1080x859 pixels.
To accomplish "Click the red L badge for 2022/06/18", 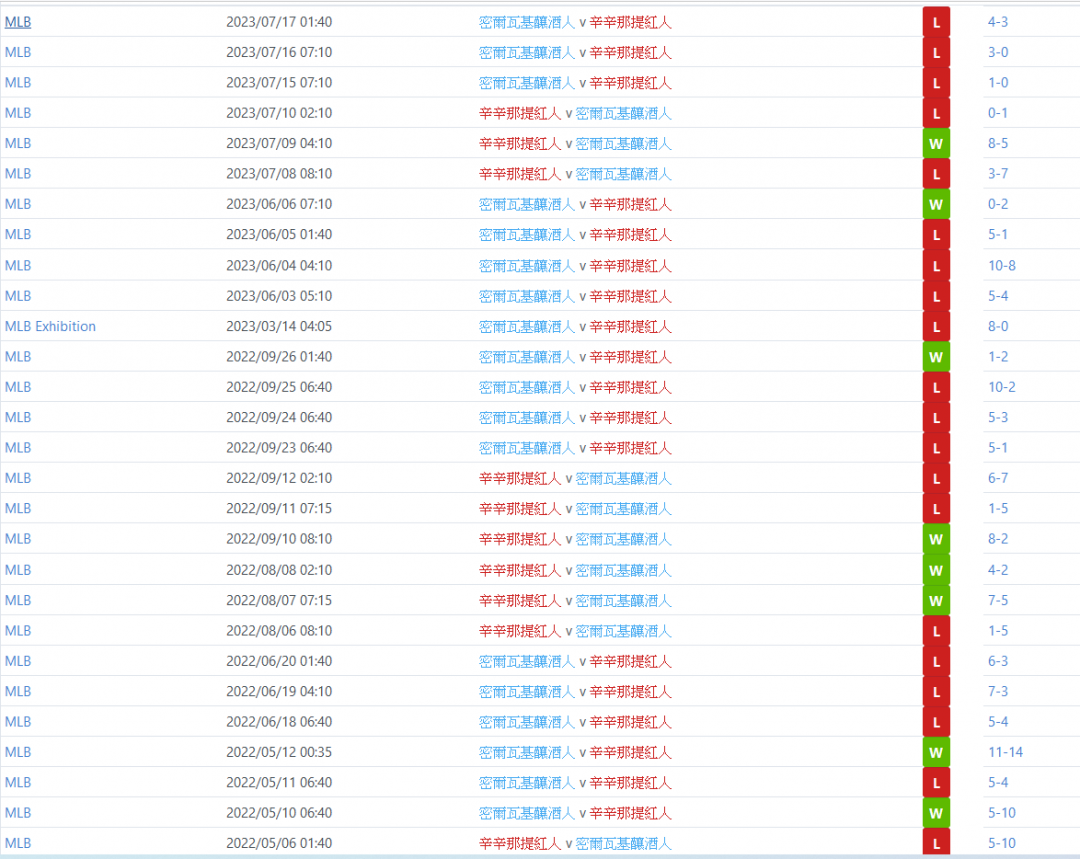I will click(936, 723).
